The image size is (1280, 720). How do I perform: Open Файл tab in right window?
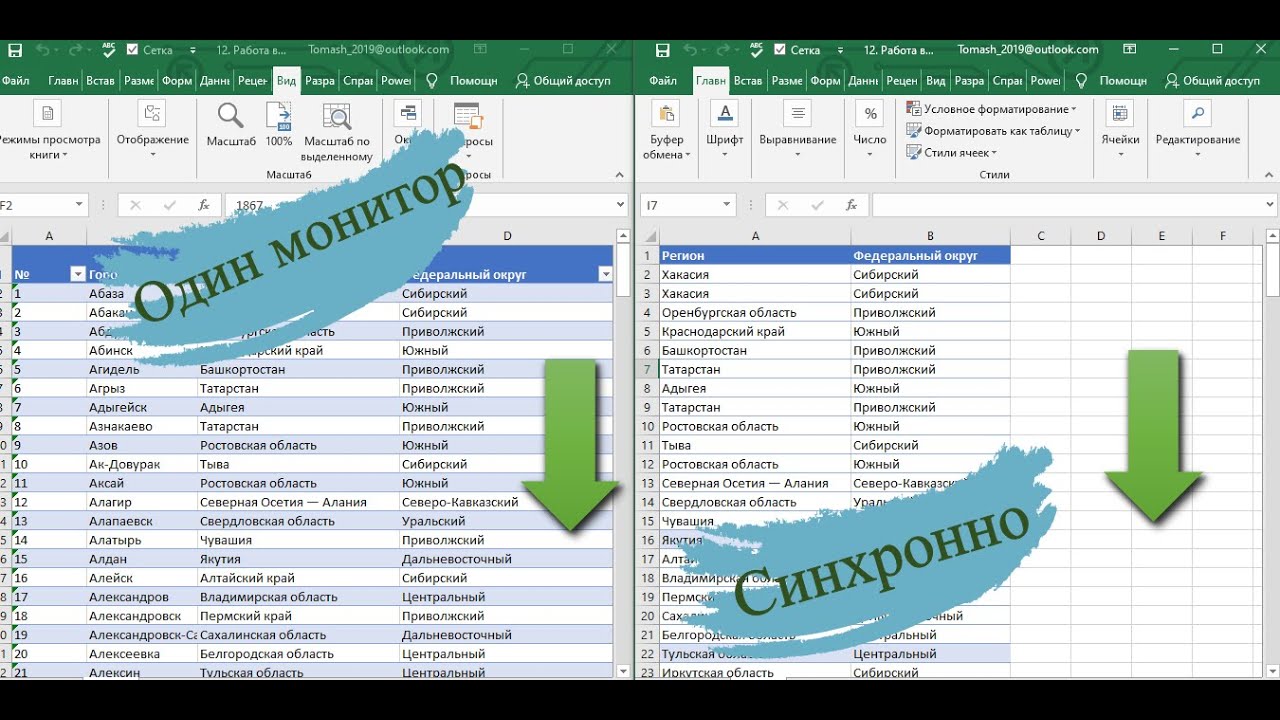click(x=663, y=81)
